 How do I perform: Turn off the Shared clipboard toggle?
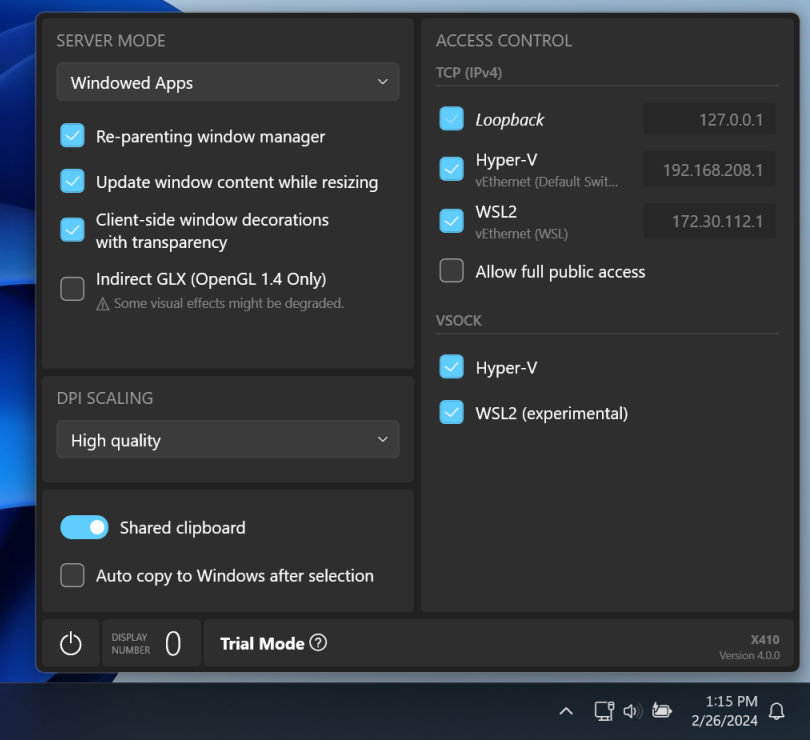click(x=84, y=527)
